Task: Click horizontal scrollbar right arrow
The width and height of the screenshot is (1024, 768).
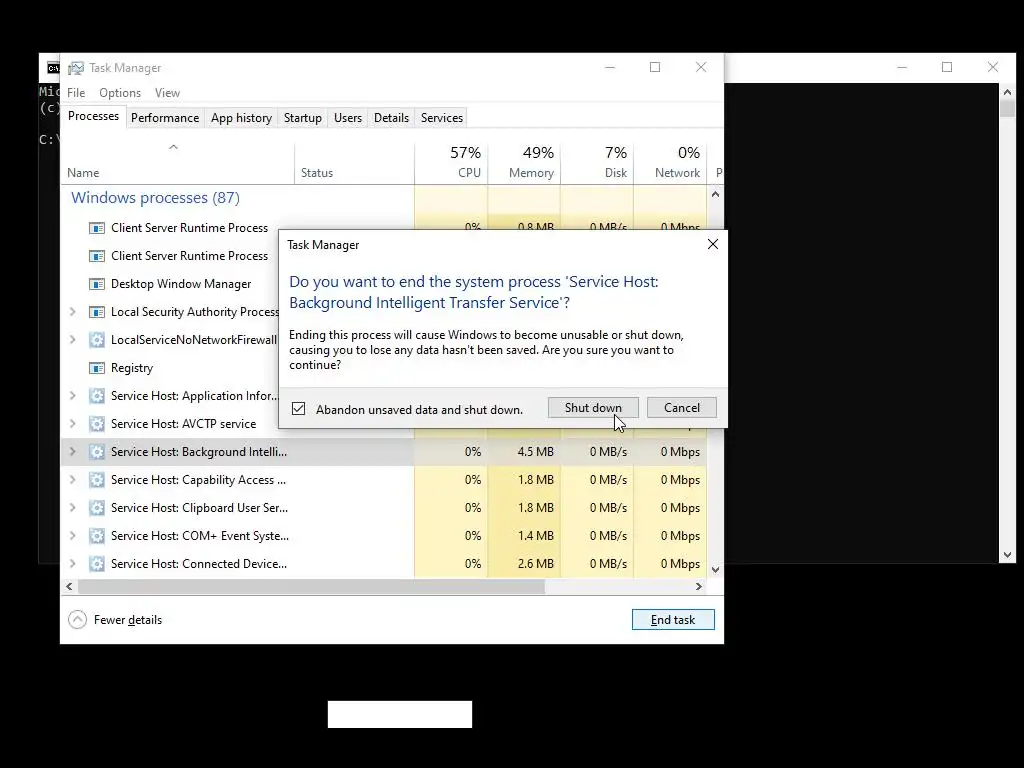Action: [699, 586]
